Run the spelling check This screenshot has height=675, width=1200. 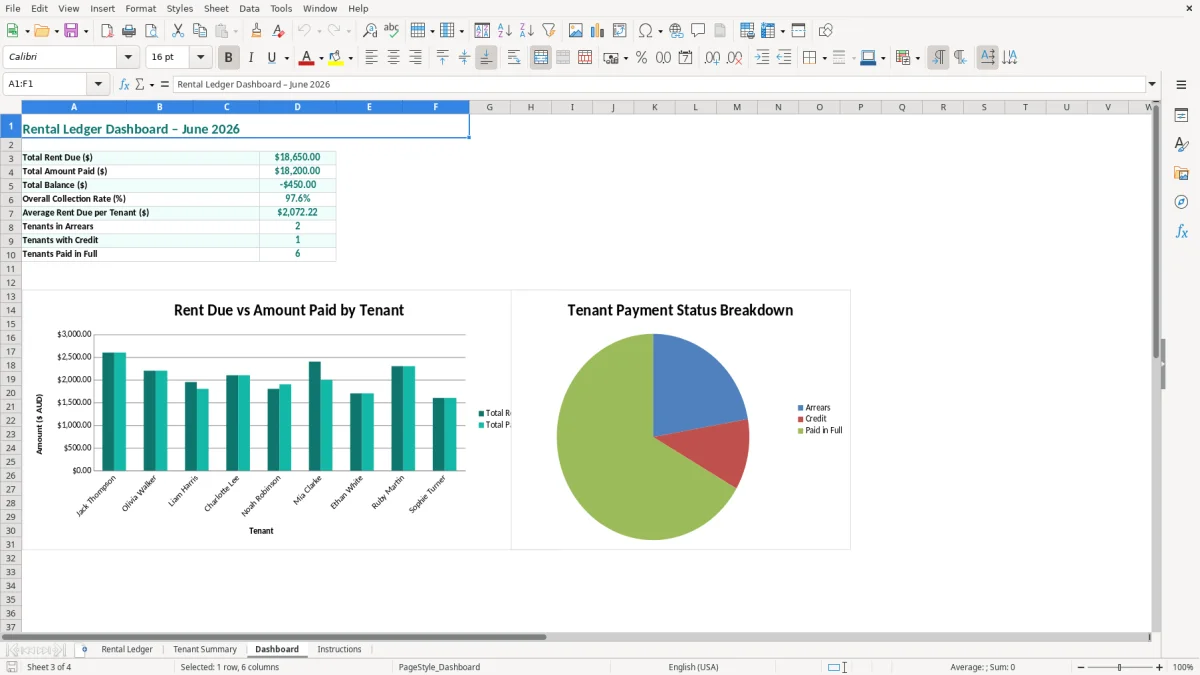[392, 31]
